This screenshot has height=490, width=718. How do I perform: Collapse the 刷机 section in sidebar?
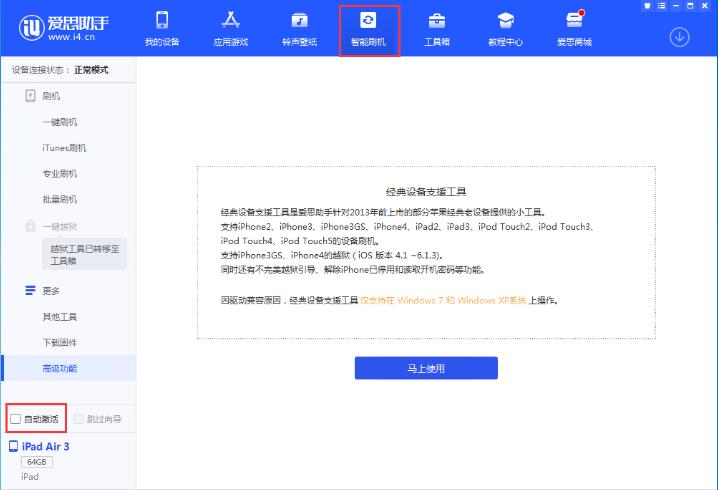(x=50, y=96)
